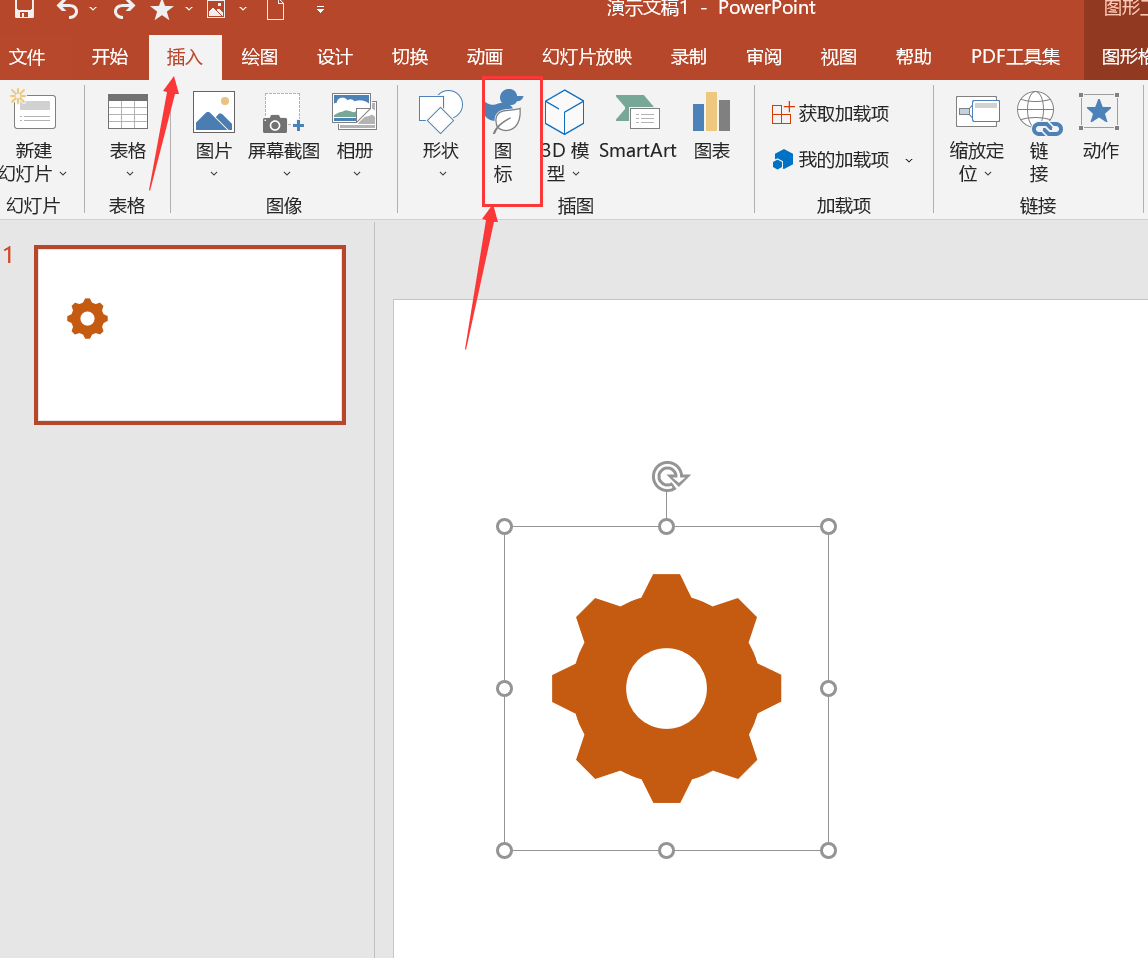Select the 插入 ribbon tab
1148x958 pixels.
click(x=184, y=57)
